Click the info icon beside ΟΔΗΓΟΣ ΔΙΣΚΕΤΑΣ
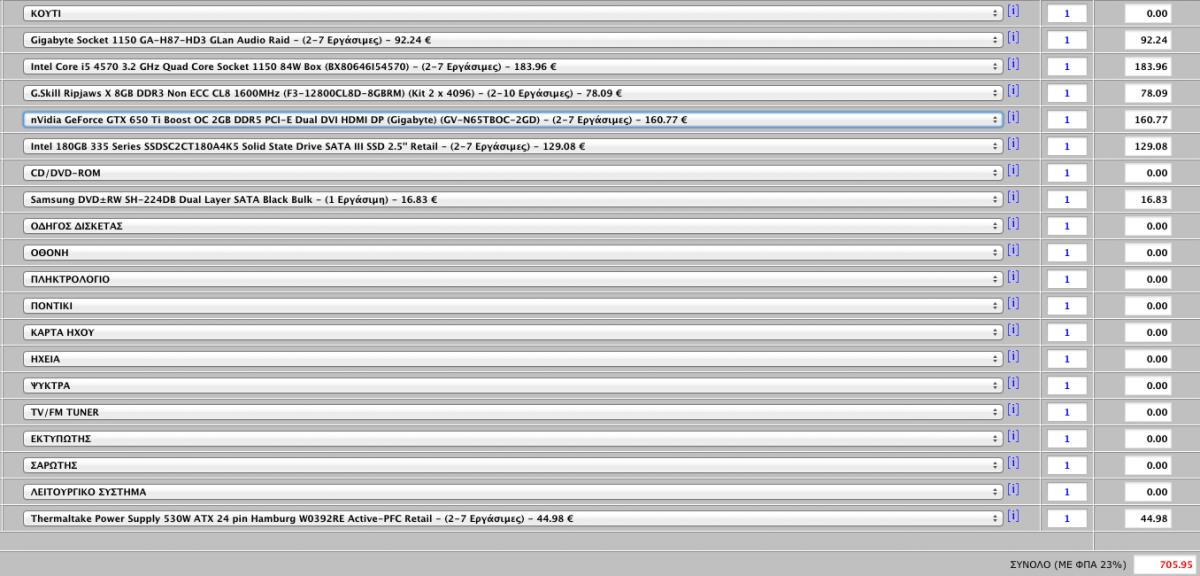The image size is (1200, 576). 1013,224
